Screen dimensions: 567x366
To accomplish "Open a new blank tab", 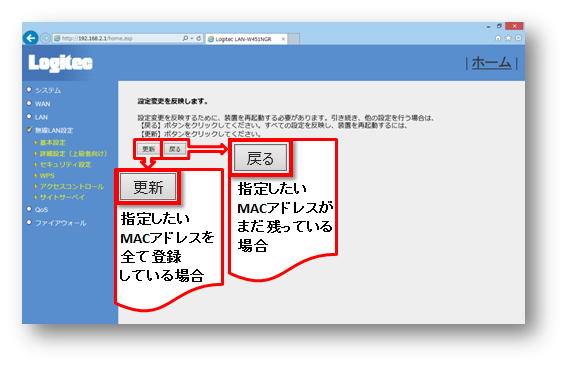I will click(294, 39).
